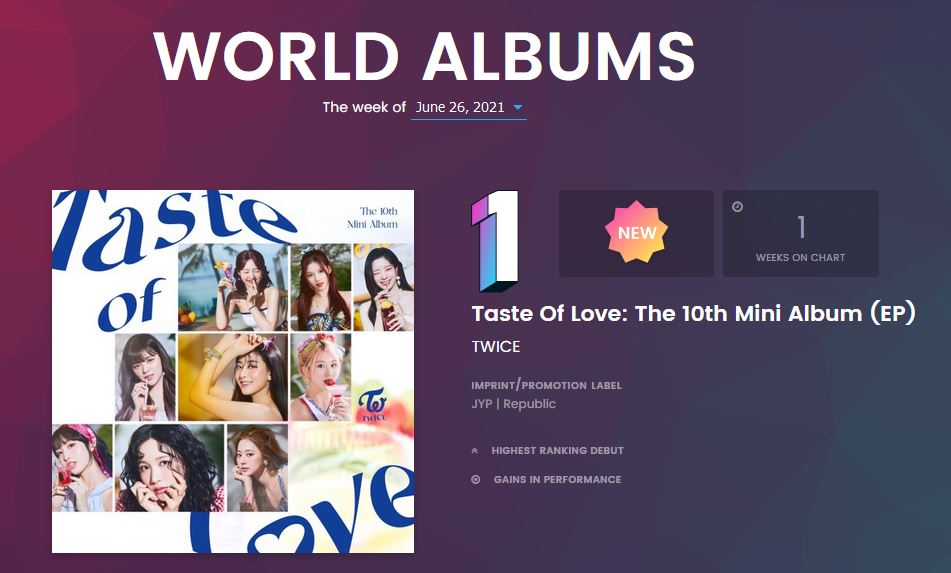The width and height of the screenshot is (951, 573).
Task: Open Taste Of Love album title link
Action: click(693, 313)
